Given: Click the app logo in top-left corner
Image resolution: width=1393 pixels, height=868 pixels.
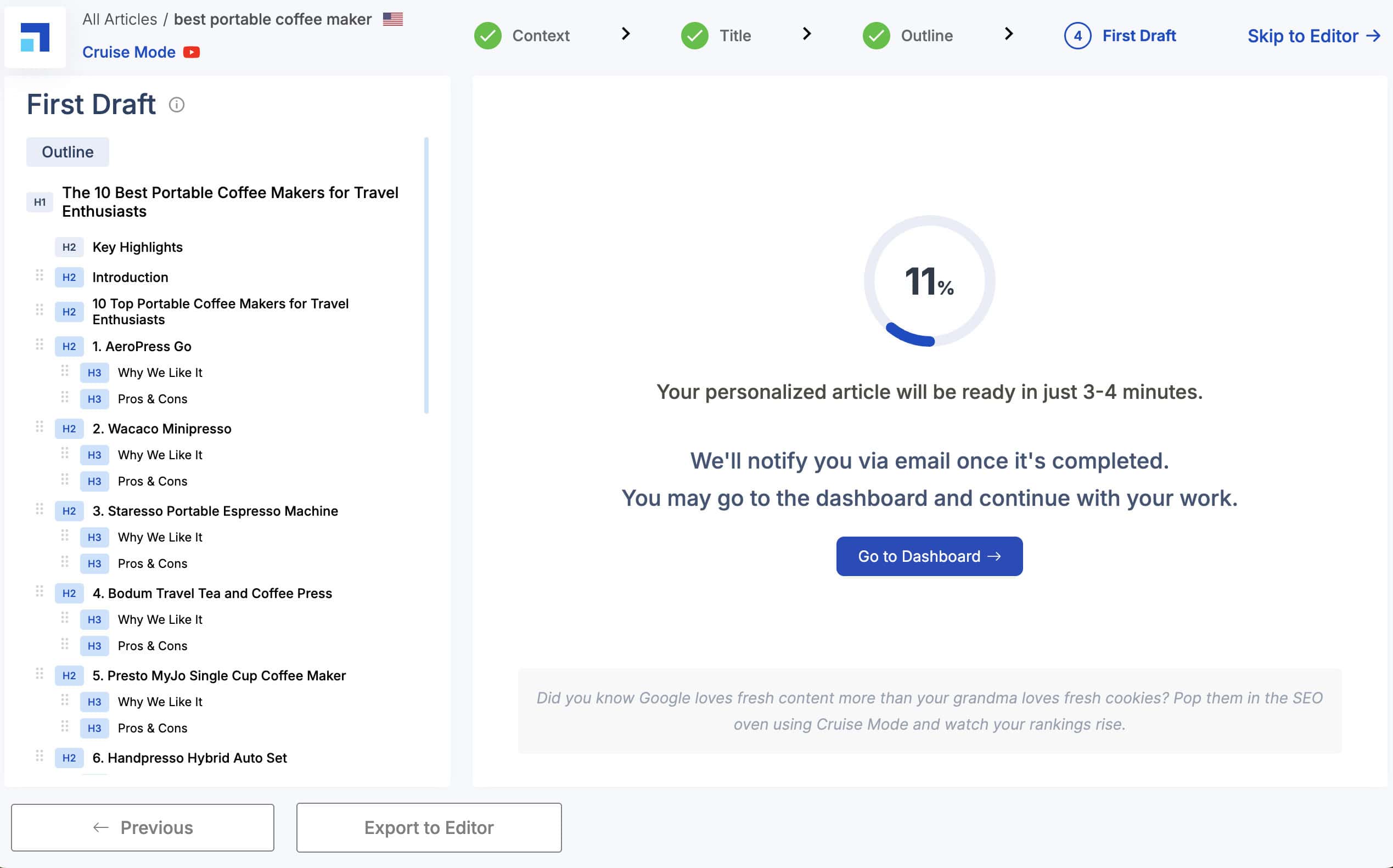Looking at the screenshot, I should point(35,37).
